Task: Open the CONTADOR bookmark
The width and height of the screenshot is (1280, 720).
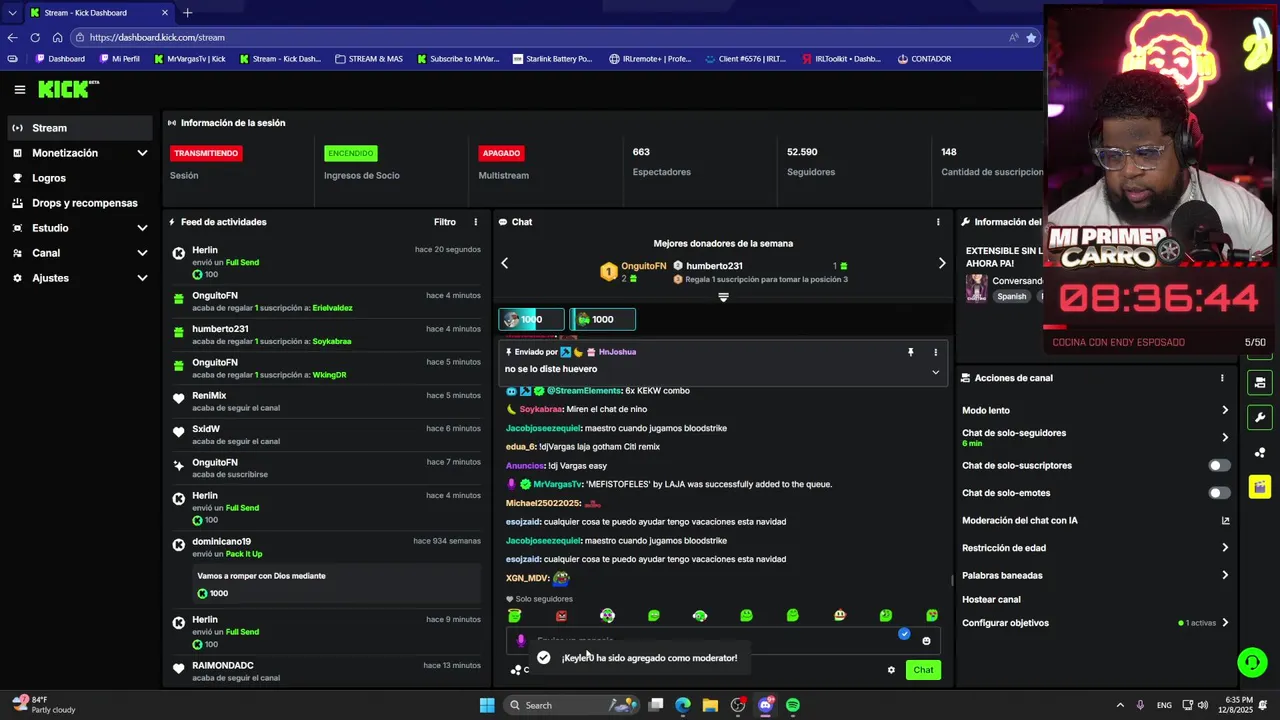Action: [924, 59]
